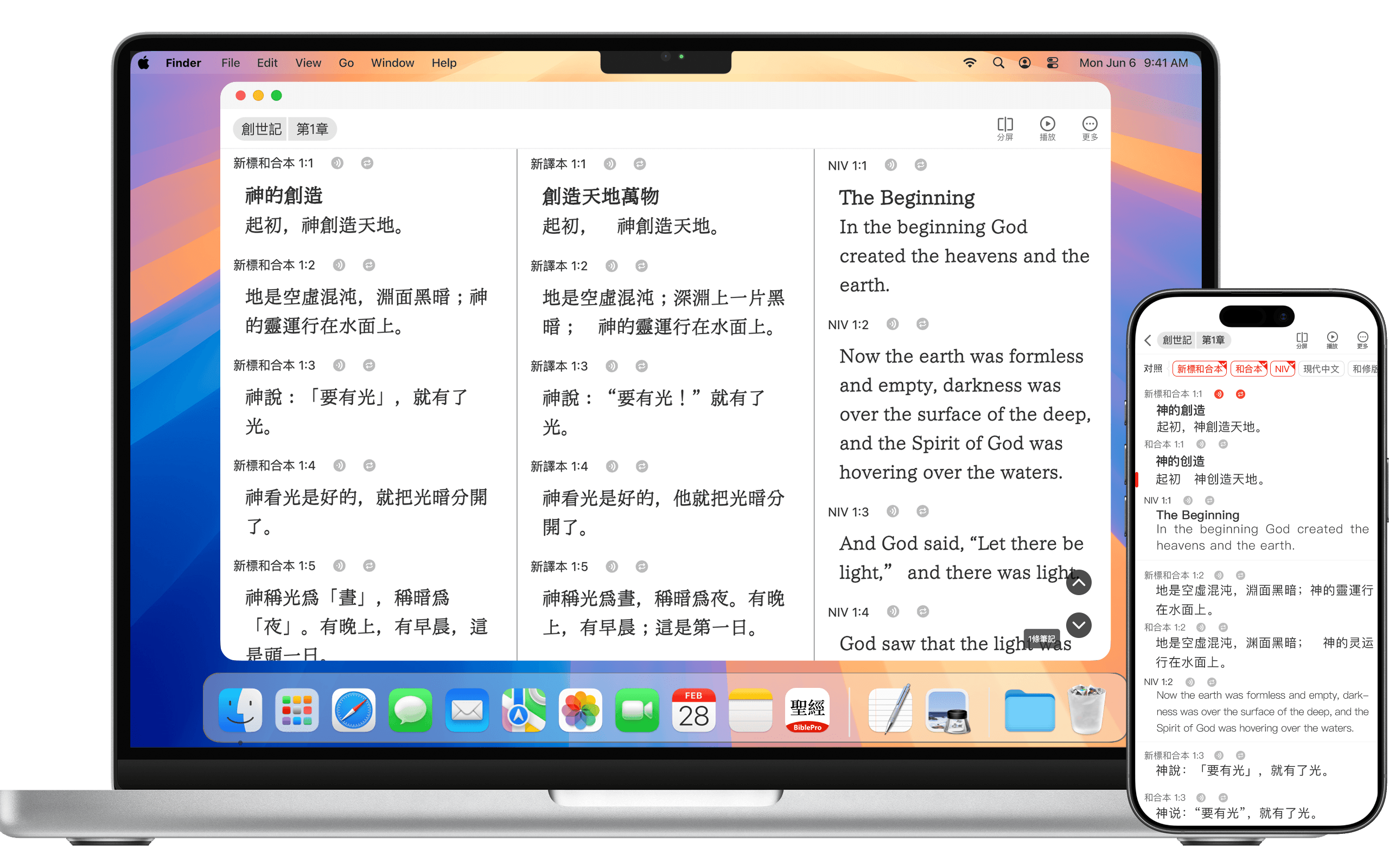1389x868 pixels.
Task: Tap audio icon beside NIV 1:2 on iPhone
Action: point(1190,682)
